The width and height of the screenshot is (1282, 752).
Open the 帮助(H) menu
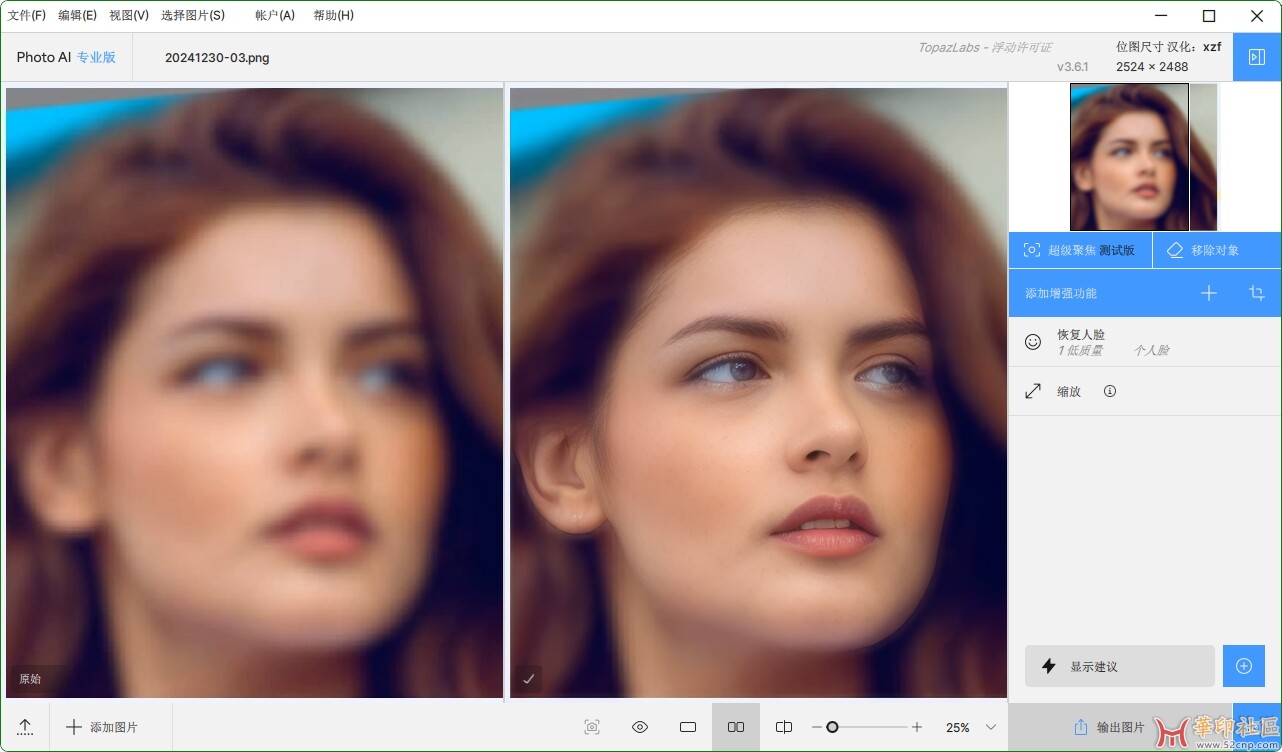tap(333, 15)
